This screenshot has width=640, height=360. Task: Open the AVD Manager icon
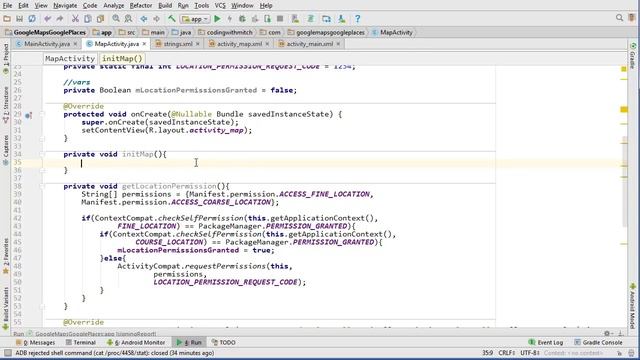click(295, 19)
